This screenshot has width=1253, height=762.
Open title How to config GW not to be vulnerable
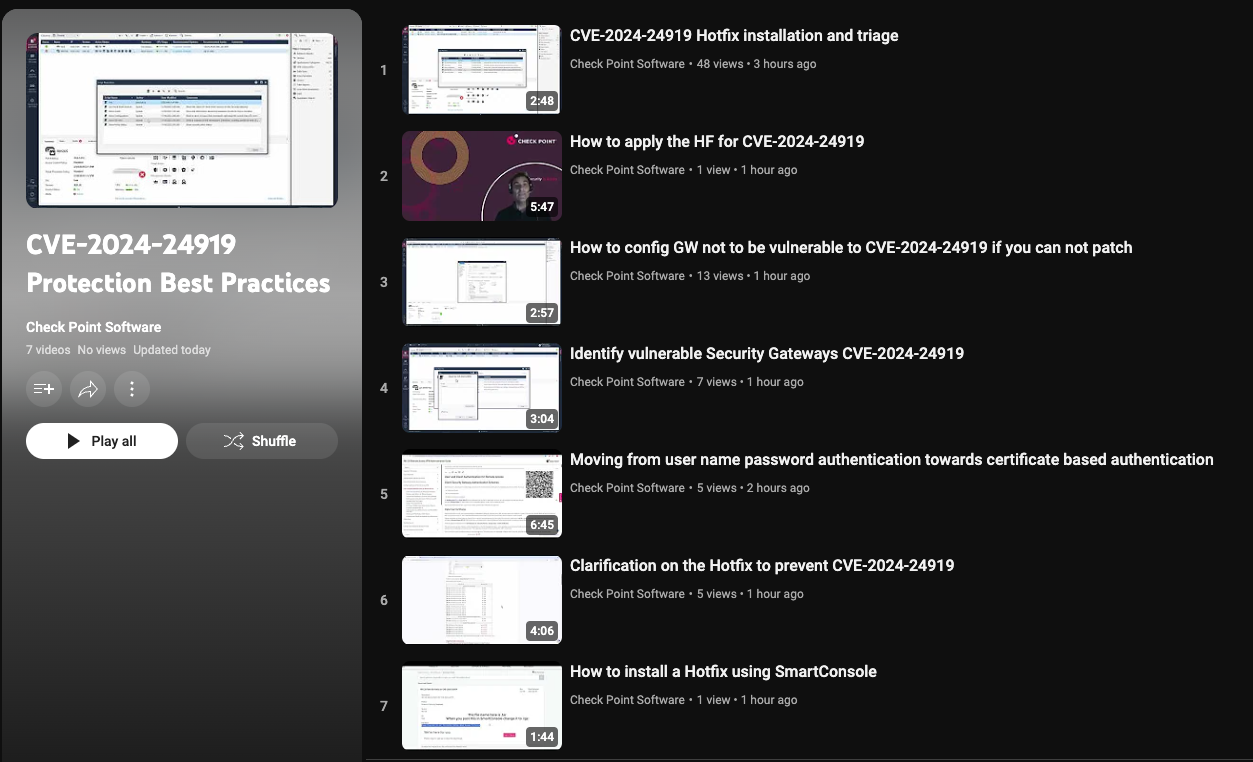point(851,248)
